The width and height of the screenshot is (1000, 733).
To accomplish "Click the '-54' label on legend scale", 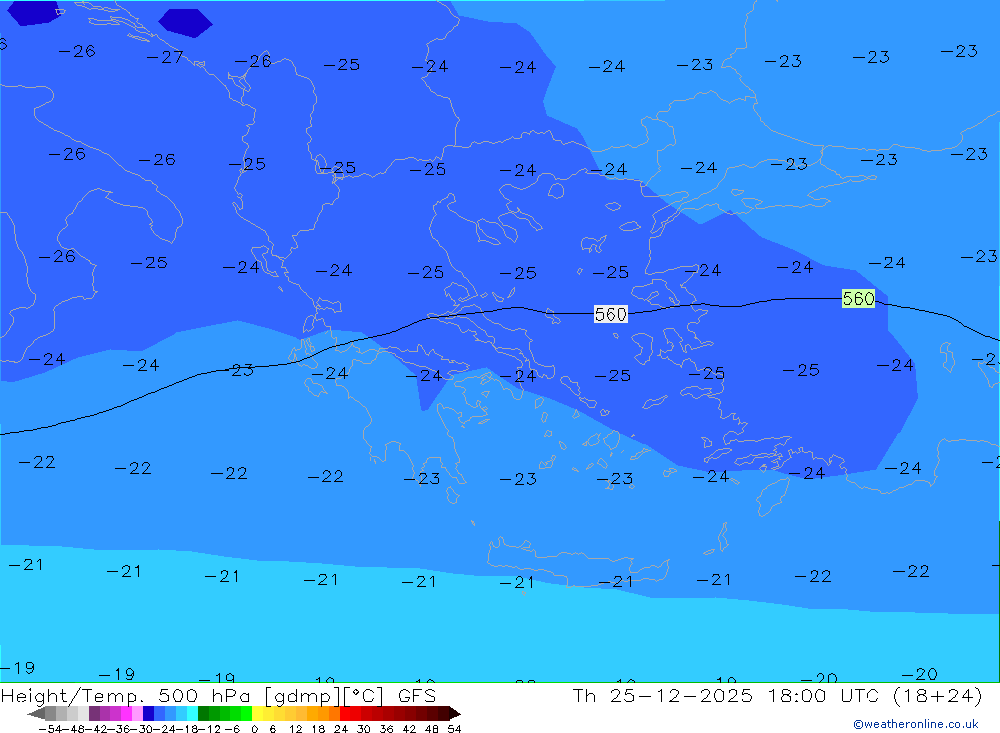I will 50,729.
